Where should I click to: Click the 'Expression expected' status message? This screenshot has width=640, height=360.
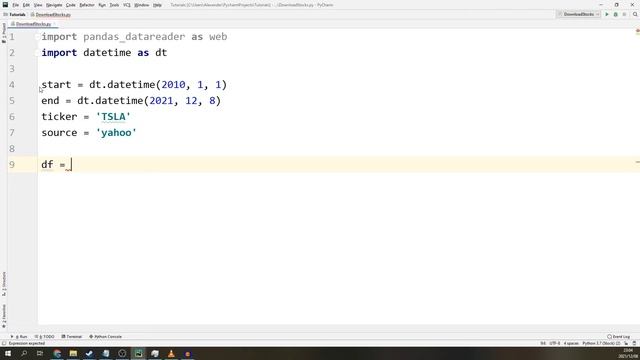click(x=27, y=344)
